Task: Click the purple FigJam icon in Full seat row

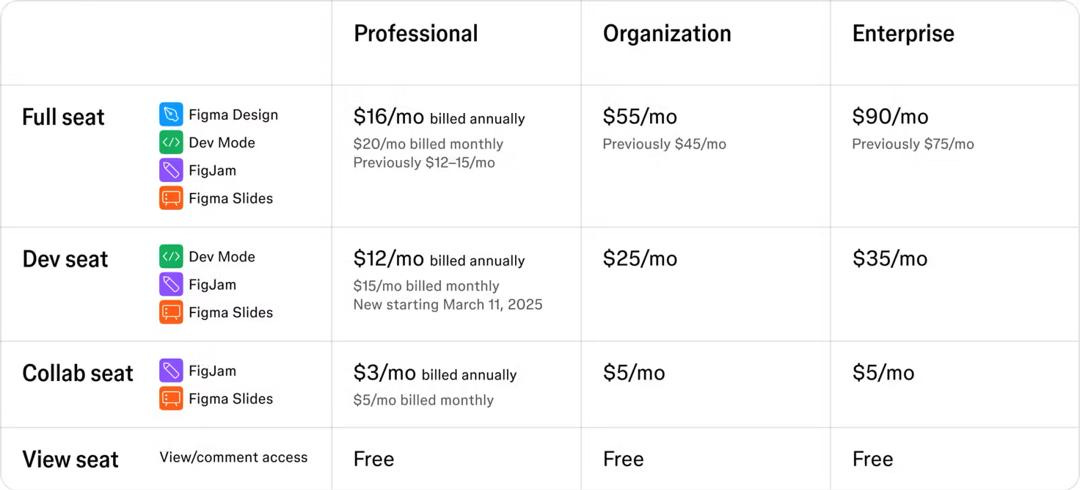Action: 171,170
